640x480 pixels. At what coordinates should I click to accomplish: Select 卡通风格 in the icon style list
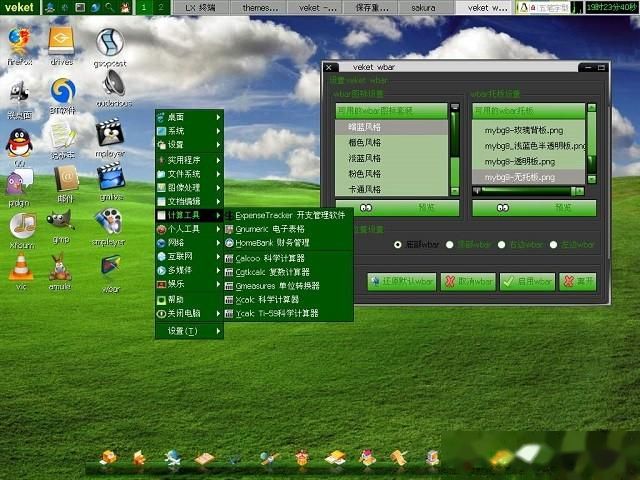point(391,189)
